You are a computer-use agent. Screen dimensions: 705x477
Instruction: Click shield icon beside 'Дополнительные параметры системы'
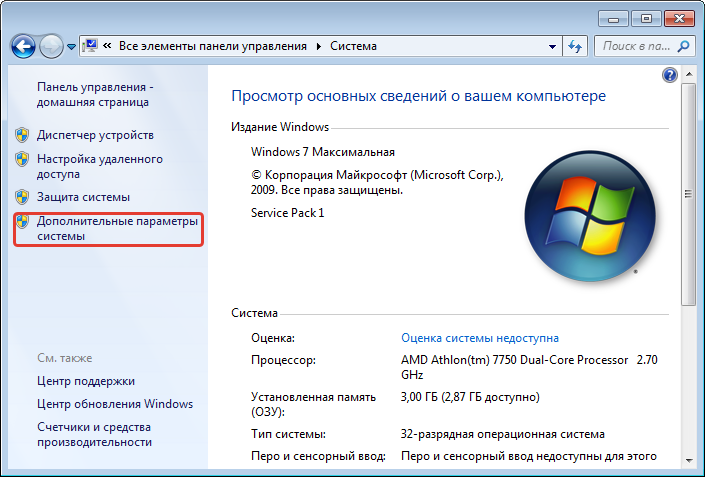pyautogui.click(x=22, y=221)
